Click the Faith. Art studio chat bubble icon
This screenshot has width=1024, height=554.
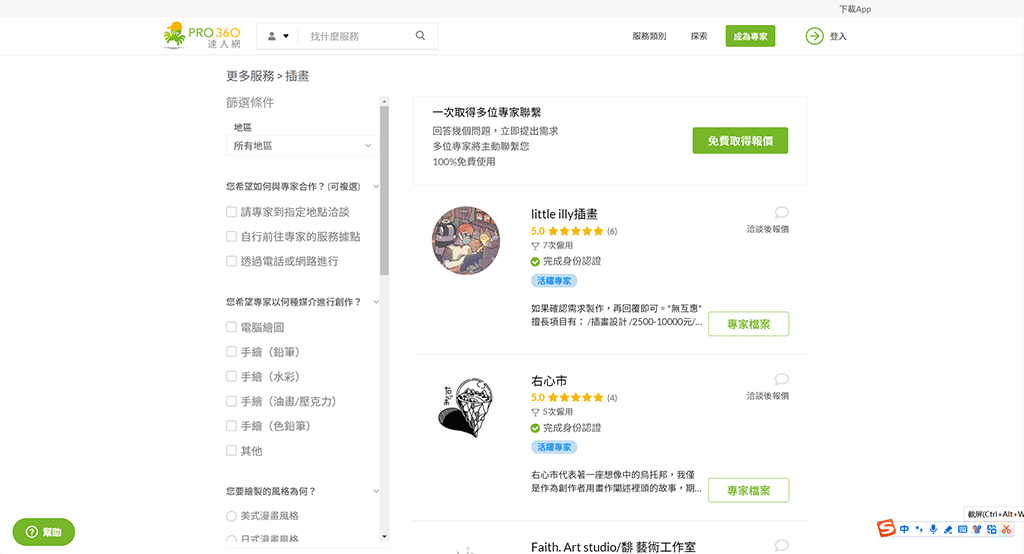(781, 546)
